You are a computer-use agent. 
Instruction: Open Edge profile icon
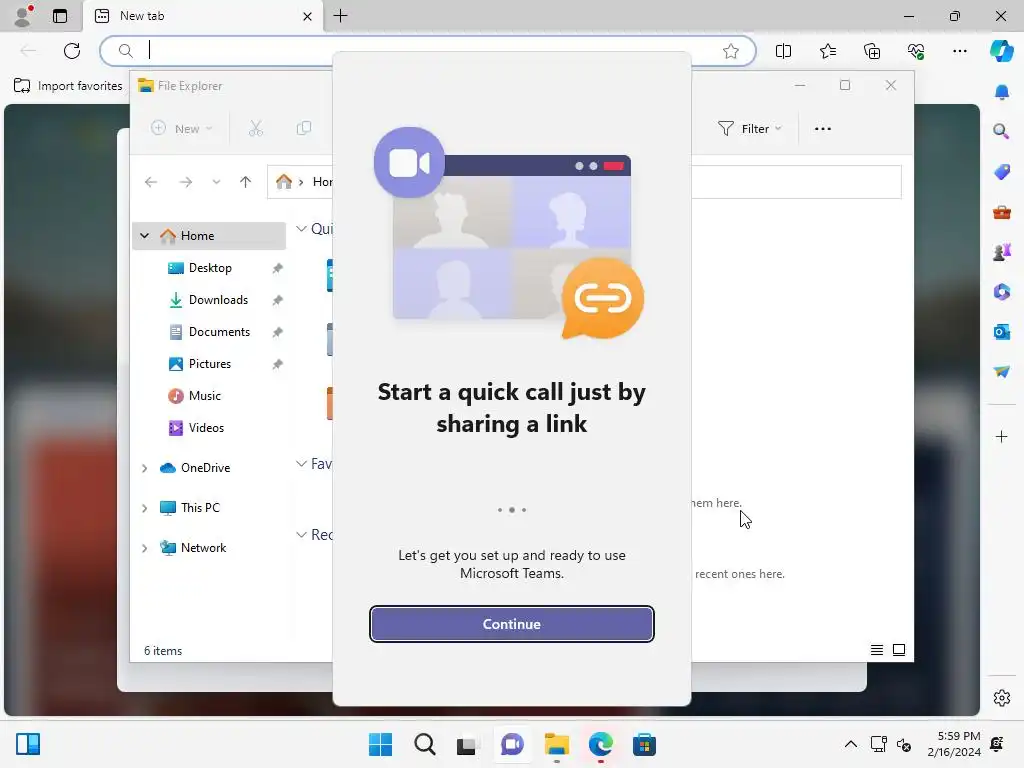point(24,16)
